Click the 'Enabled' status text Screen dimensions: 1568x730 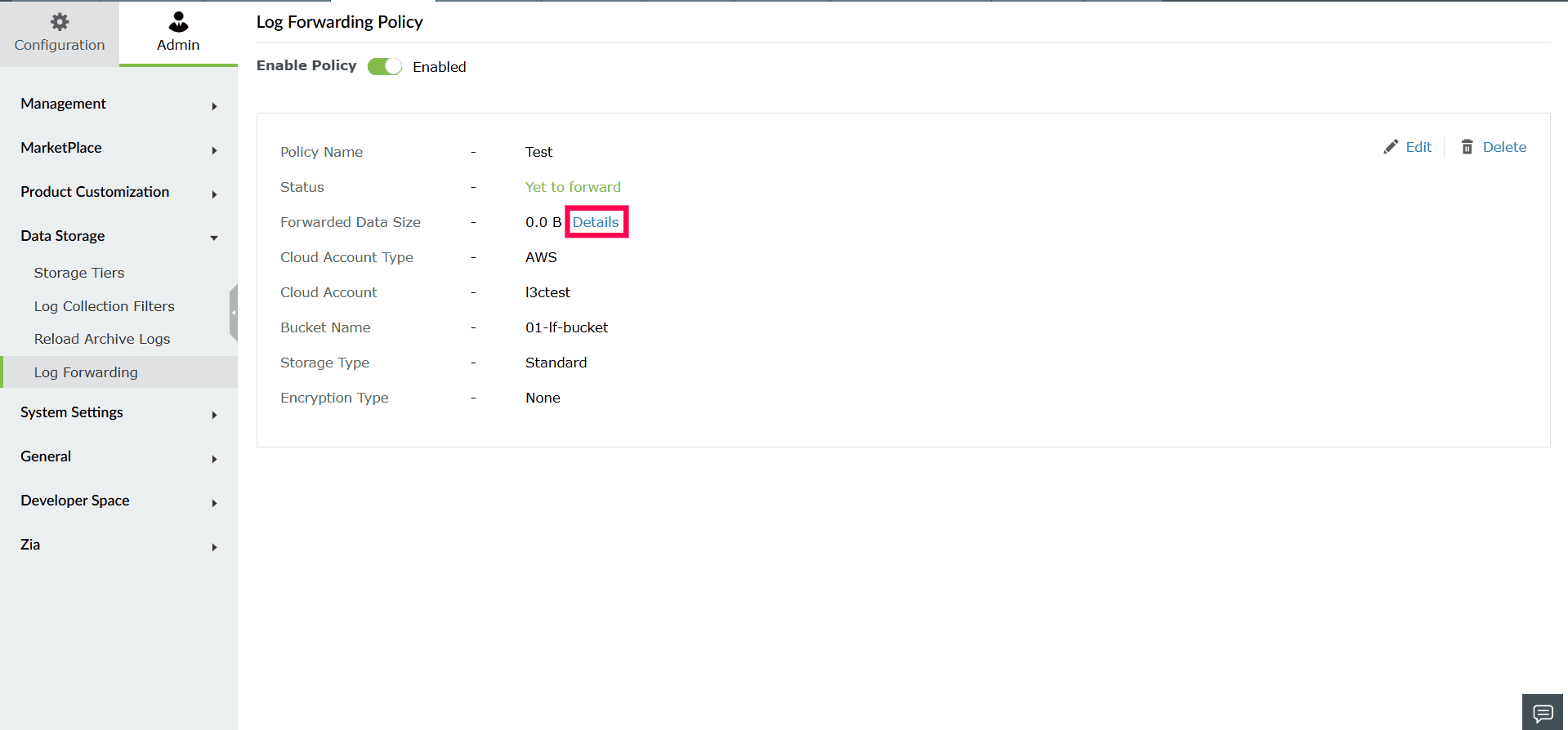pos(440,67)
